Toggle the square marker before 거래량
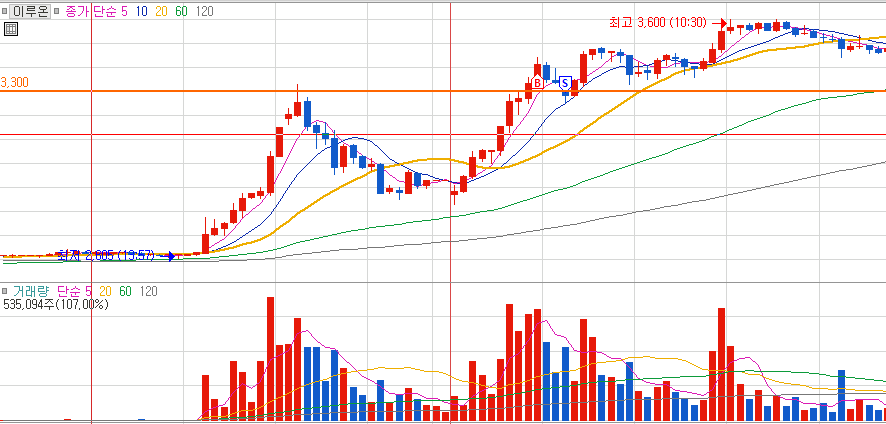 (5, 292)
